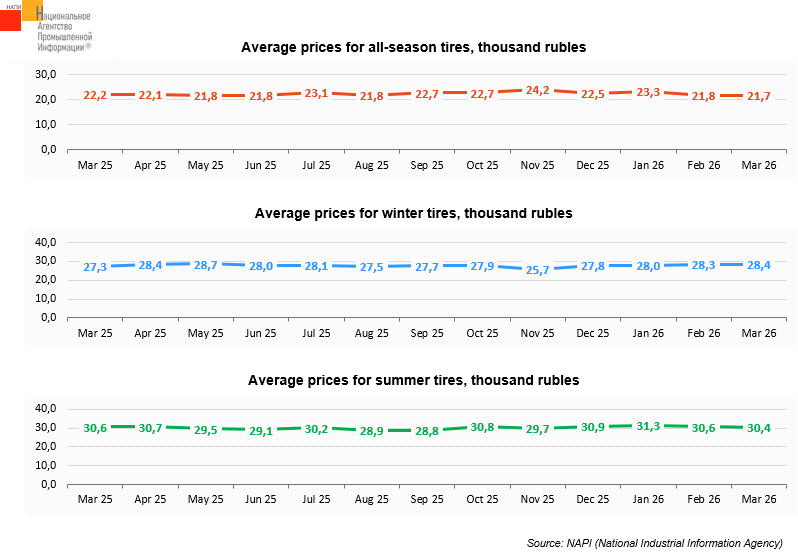Viewport: 798px width, 556px height.
Task: Click the Nov 25 axis label under all-season chart
Action: 537,163
